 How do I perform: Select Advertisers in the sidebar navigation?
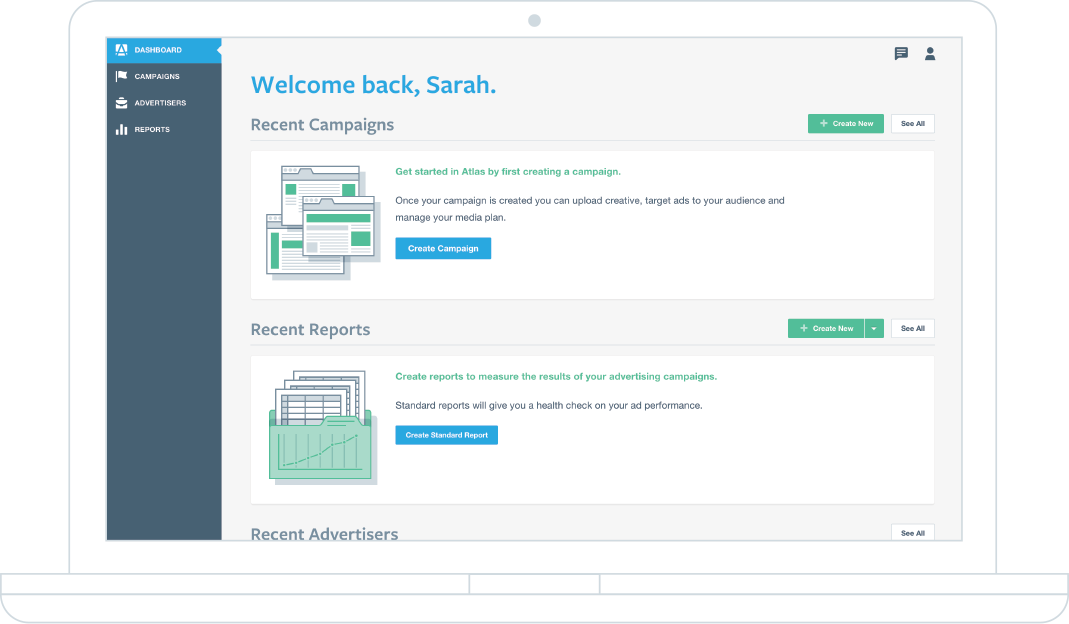coord(158,102)
